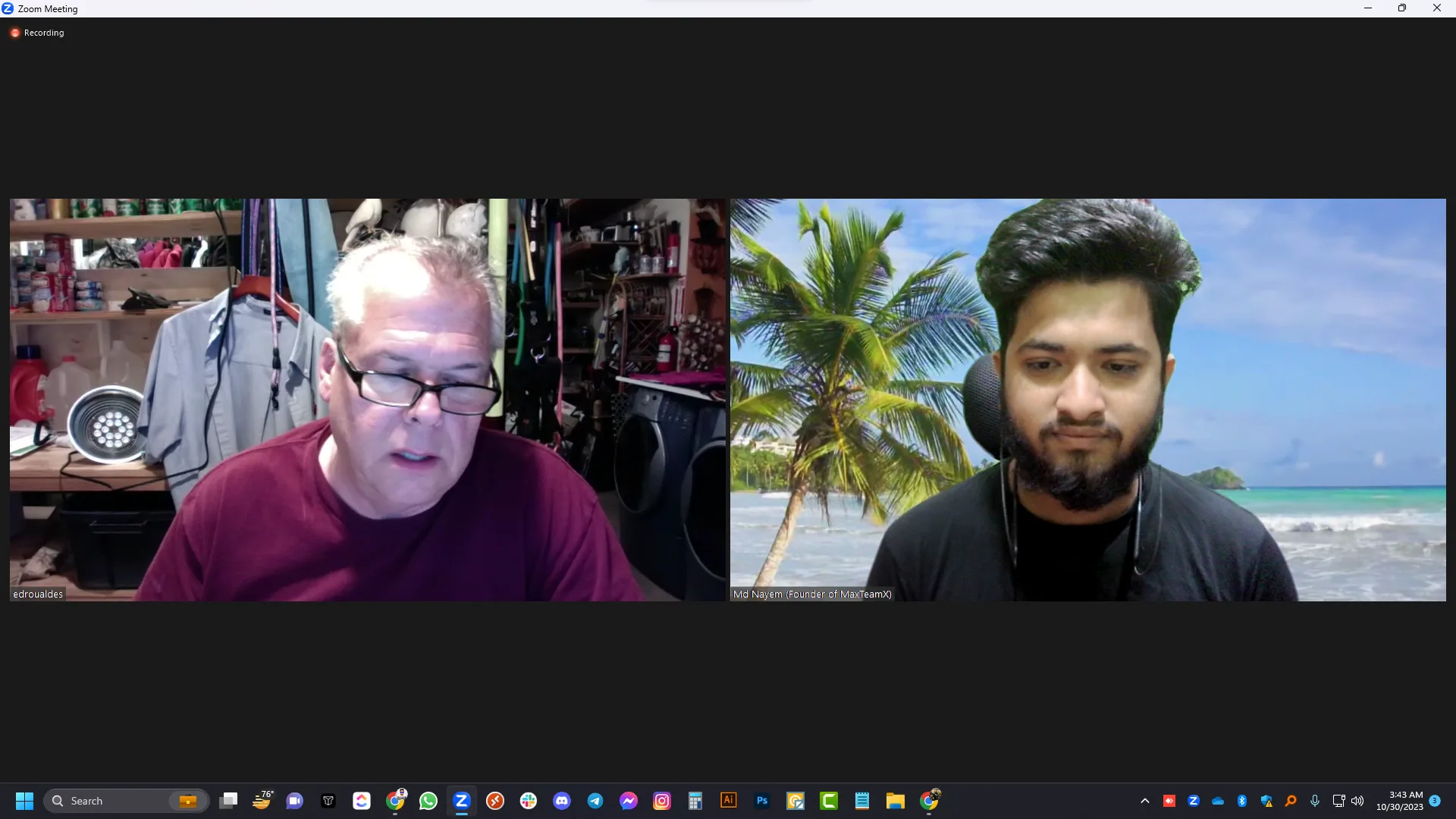Open Photoshop from taskbar
This screenshot has width=1456, height=819.
[x=762, y=801]
